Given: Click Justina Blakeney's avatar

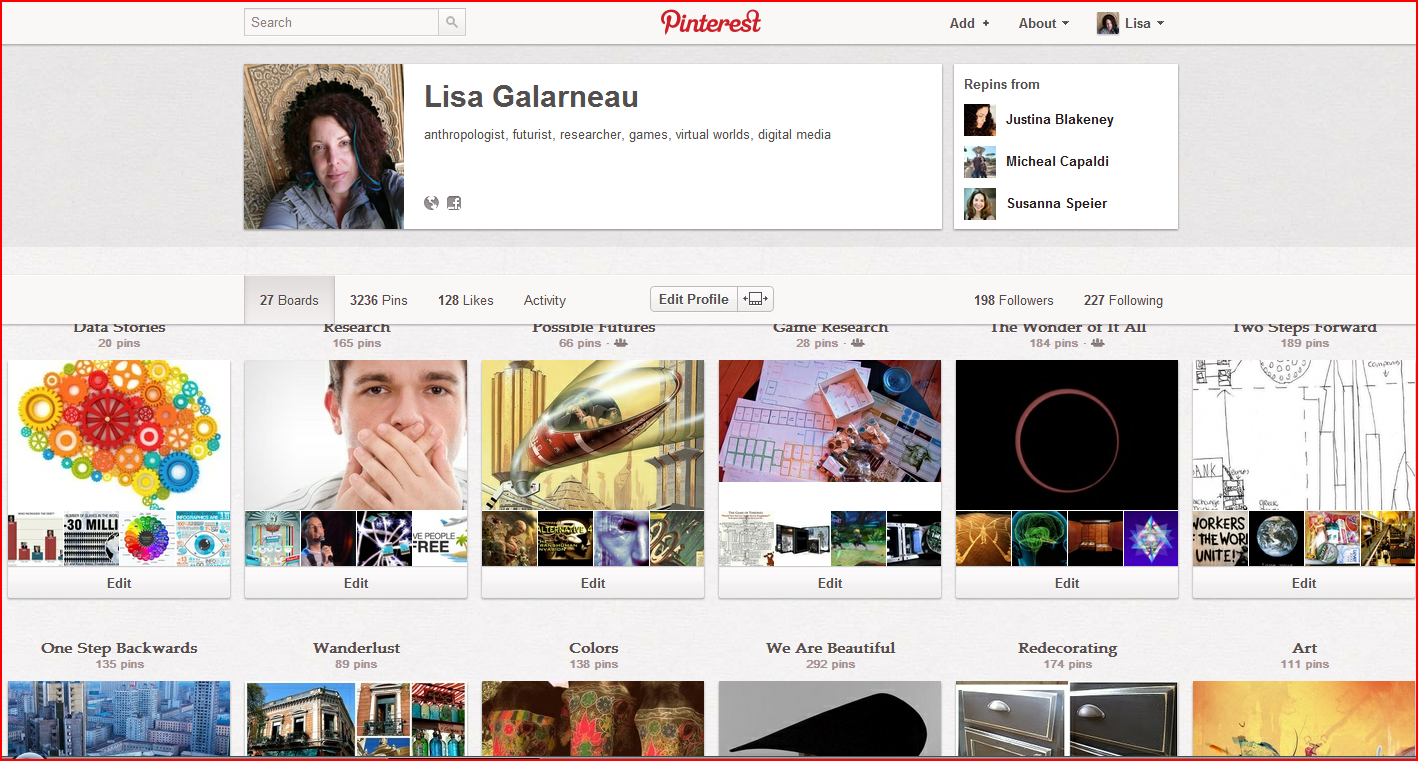Looking at the screenshot, I should click(980, 120).
